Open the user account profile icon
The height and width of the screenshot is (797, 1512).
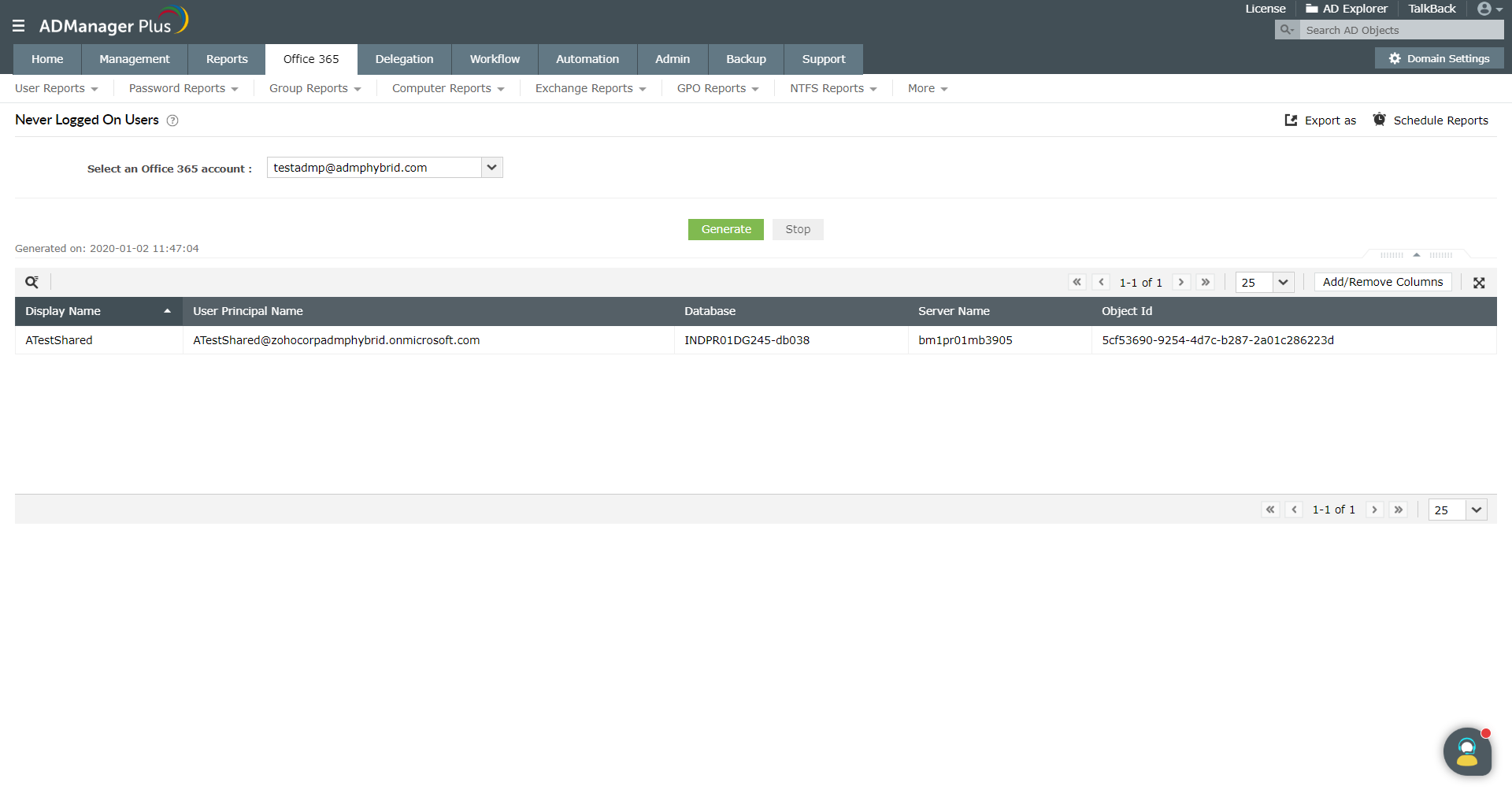(x=1484, y=9)
